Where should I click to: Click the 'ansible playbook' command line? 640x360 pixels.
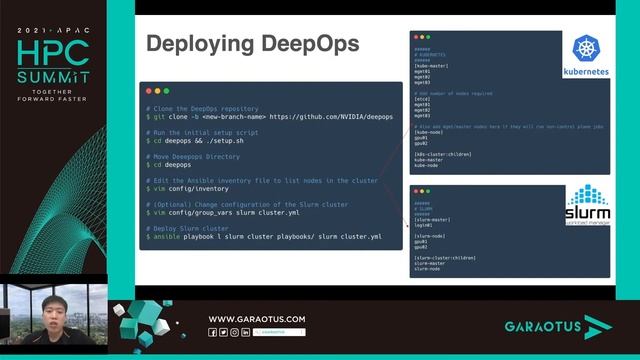(x=264, y=236)
